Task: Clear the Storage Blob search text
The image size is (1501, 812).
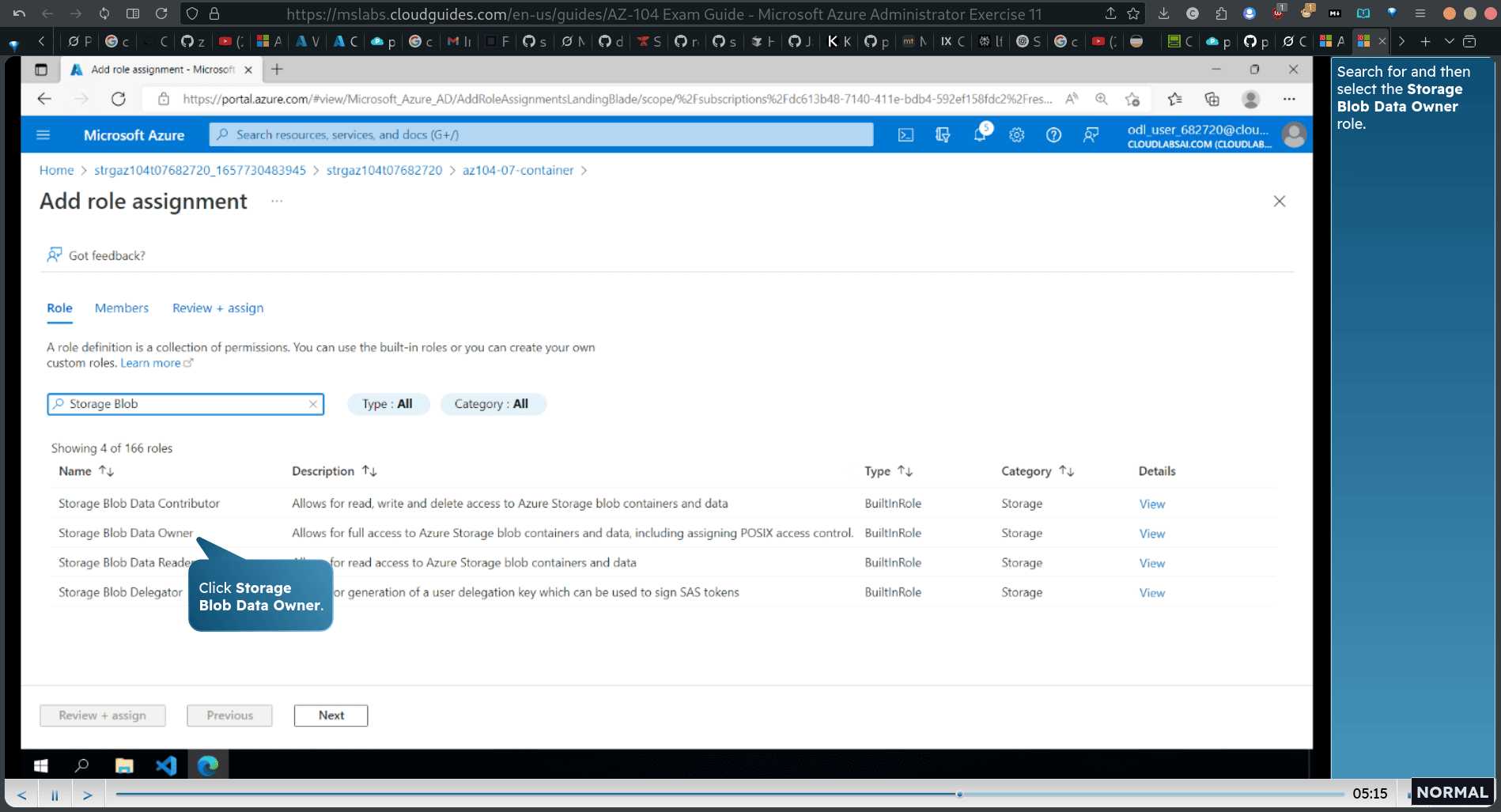Action: (x=313, y=404)
